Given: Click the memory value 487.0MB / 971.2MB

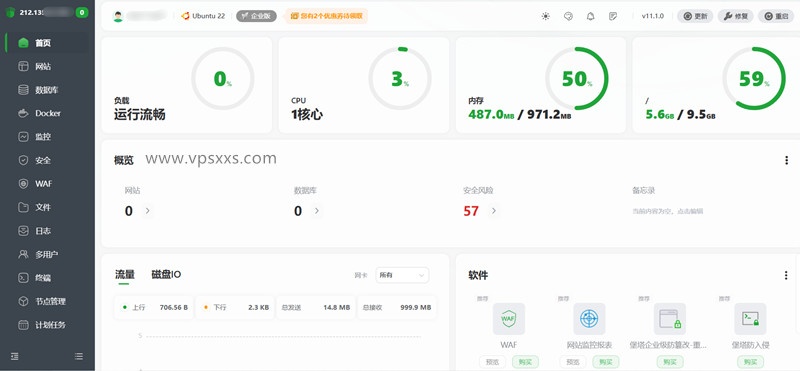Looking at the screenshot, I should (519, 115).
